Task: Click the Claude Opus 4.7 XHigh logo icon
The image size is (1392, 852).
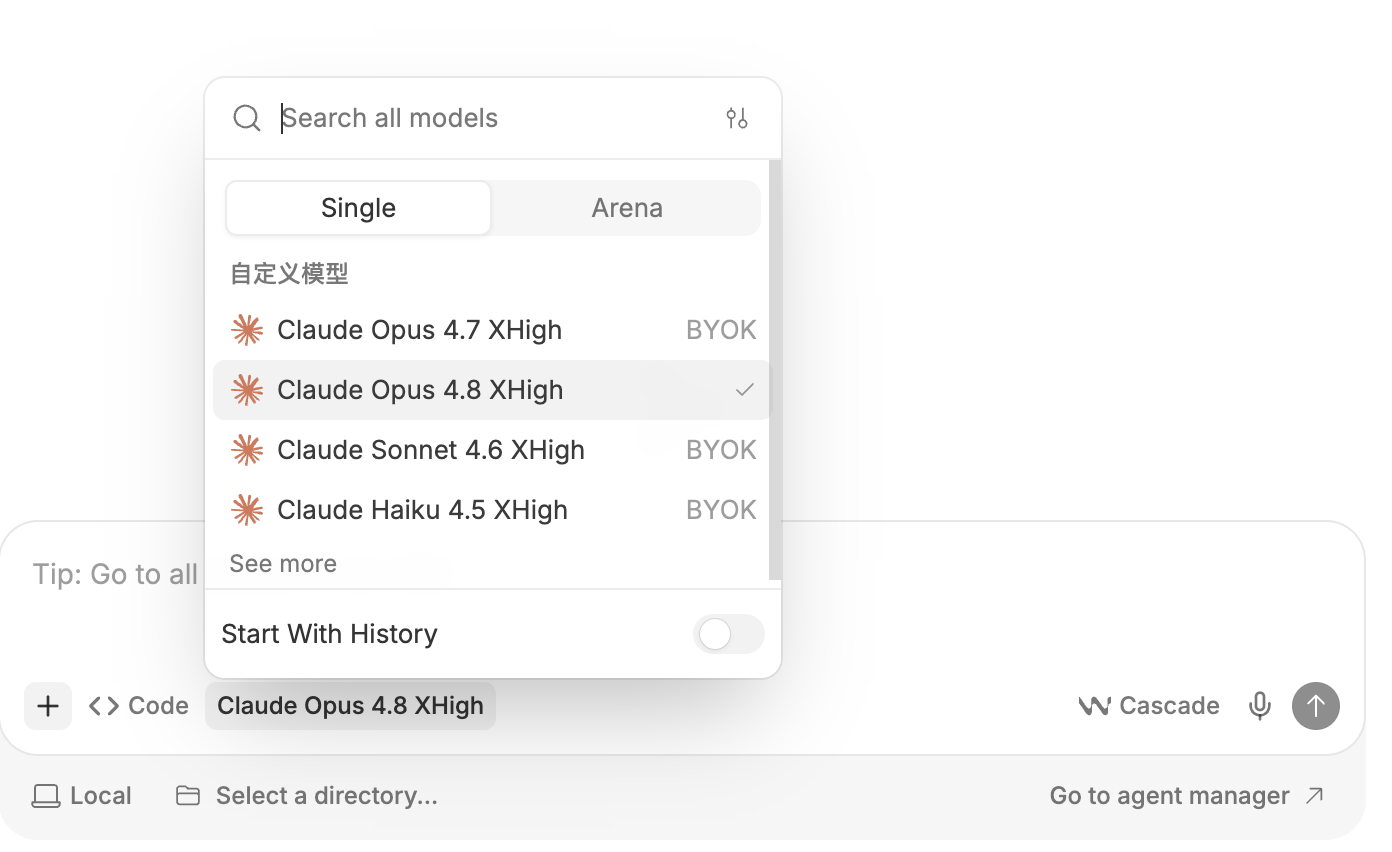Action: coord(247,330)
